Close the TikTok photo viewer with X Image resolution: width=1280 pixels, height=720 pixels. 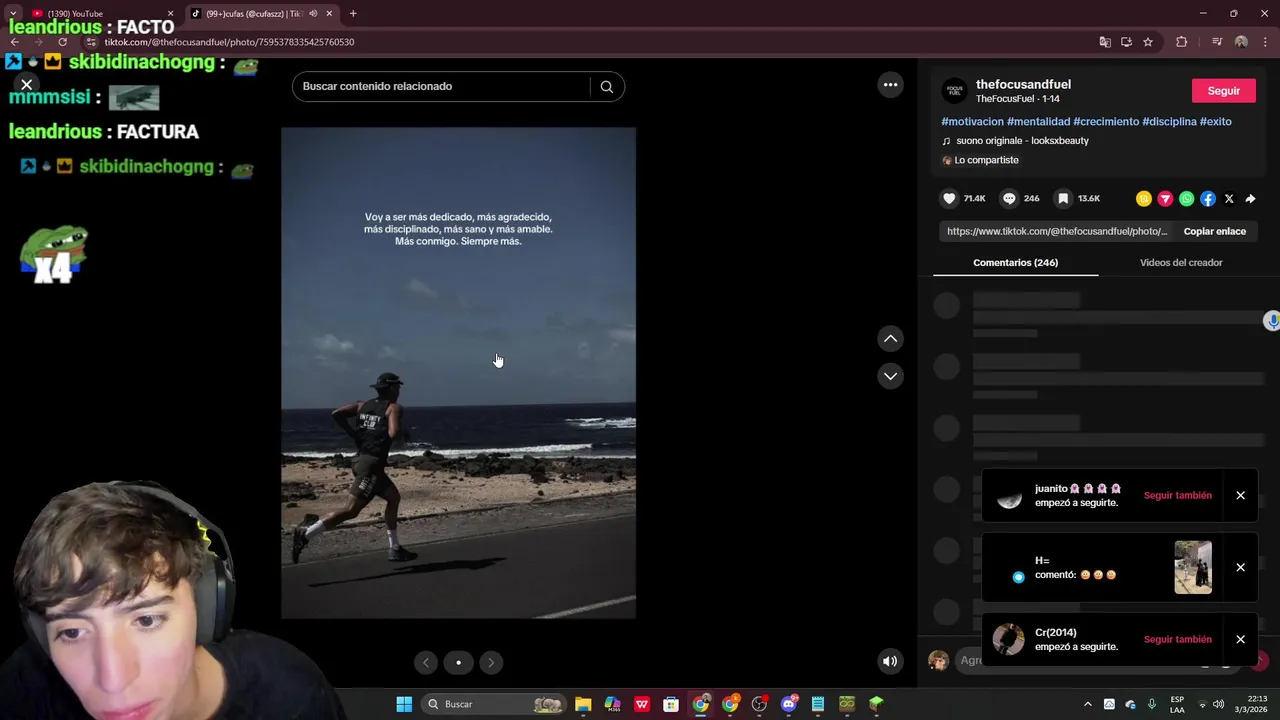point(27,85)
